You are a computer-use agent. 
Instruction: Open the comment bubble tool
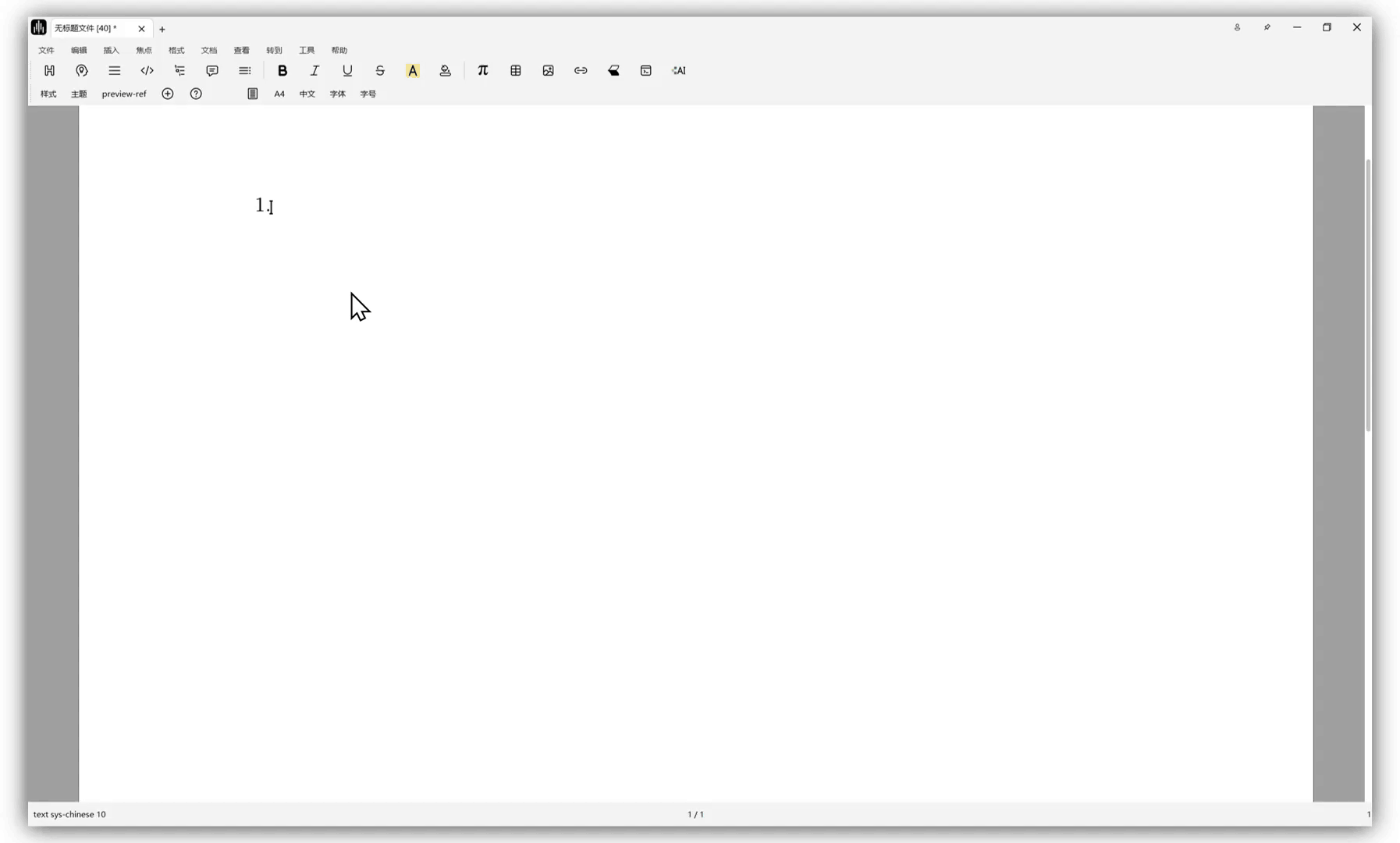pyautogui.click(x=211, y=70)
